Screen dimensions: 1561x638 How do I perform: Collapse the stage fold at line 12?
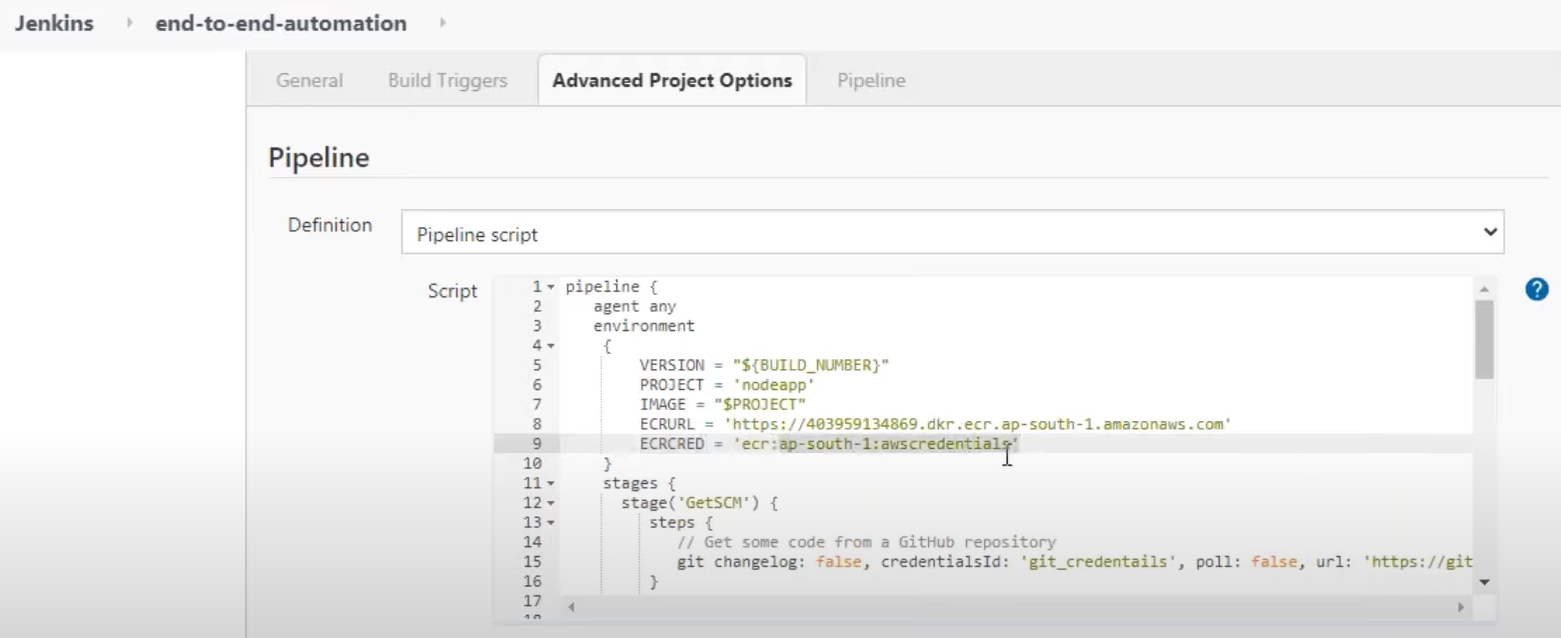[x=550, y=503]
